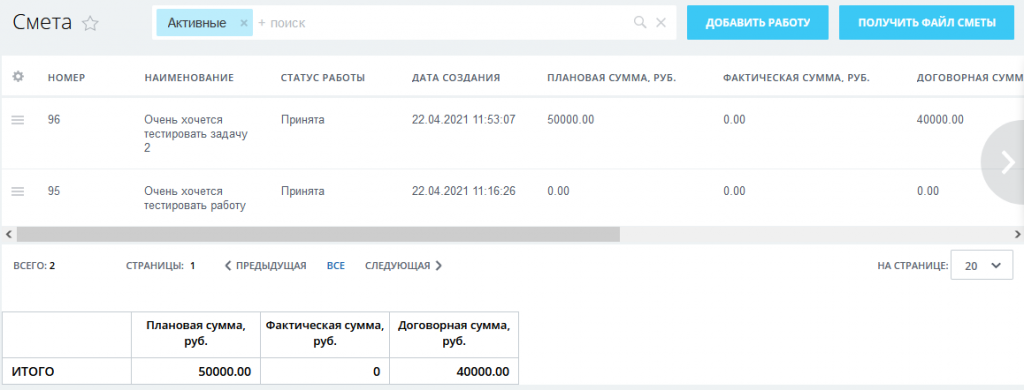Click the ИТОГО row label
Viewport: 1024px width, 390px height.
(33, 372)
